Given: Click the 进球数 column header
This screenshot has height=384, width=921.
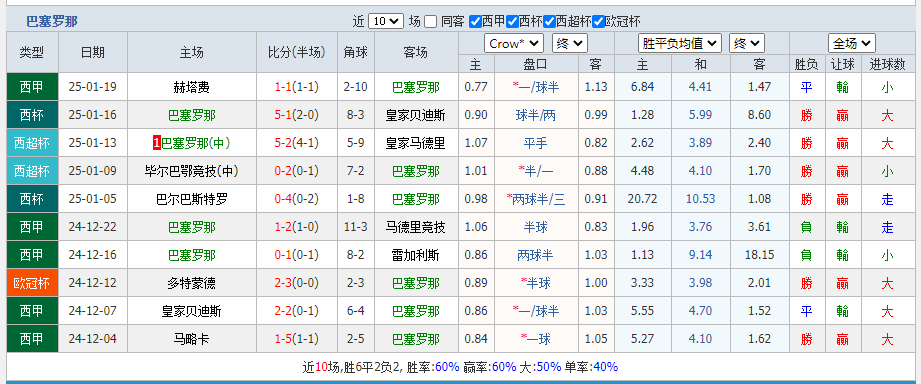Looking at the screenshot, I should (887, 64).
